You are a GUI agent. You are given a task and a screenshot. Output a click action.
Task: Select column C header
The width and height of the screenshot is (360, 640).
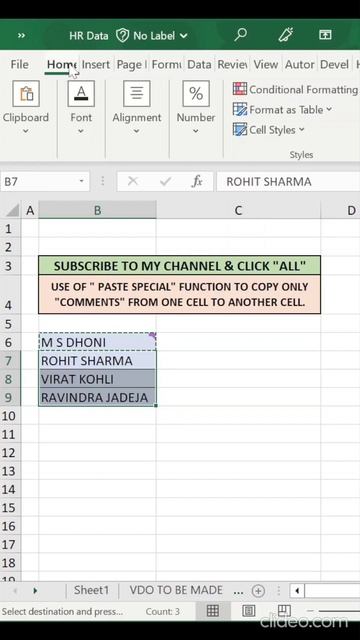click(x=238, y=210)
